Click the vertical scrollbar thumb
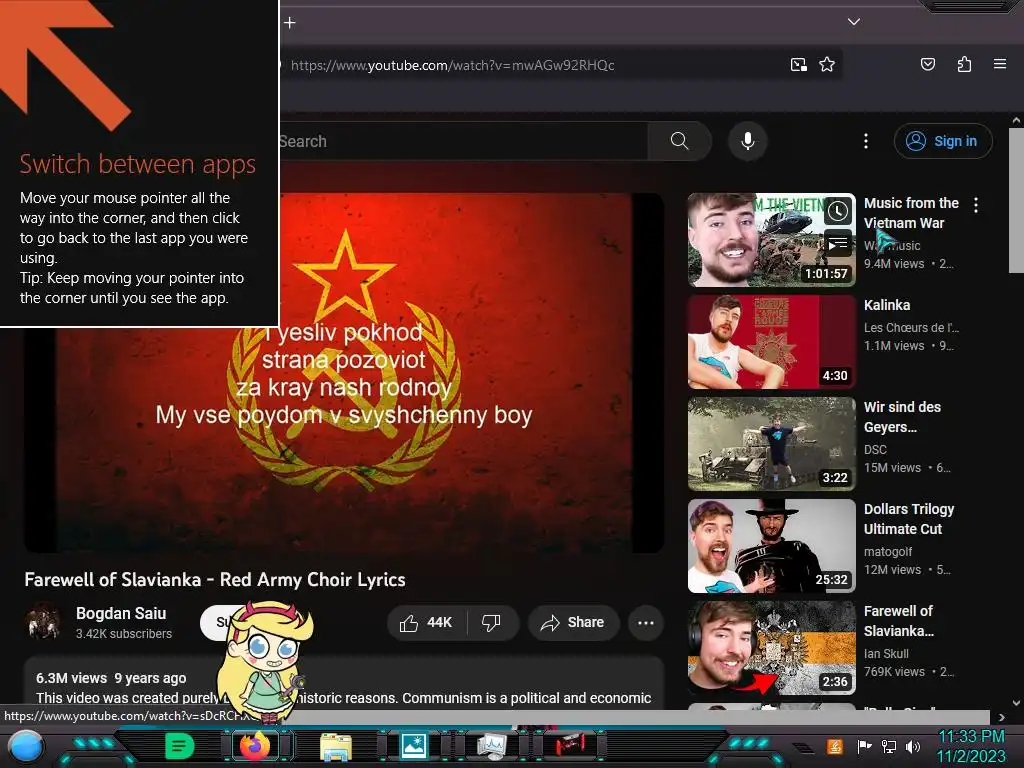The height and width of the screenshot is (768, 1024). (x=1016, y=200)
